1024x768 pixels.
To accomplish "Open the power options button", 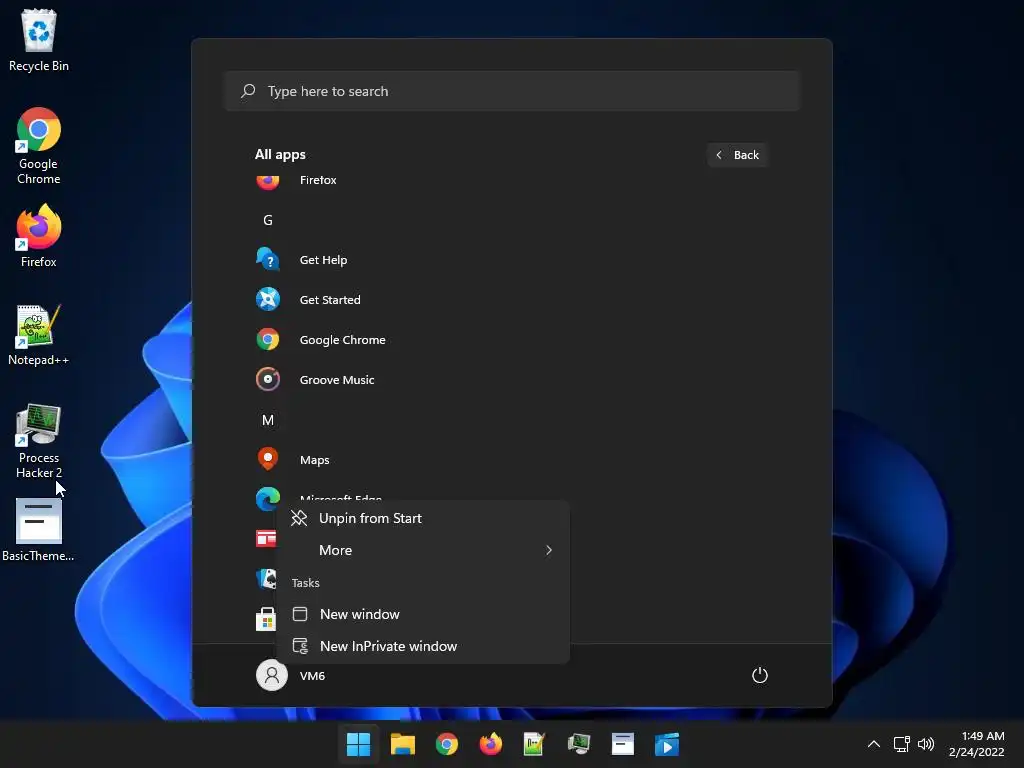I will pyautogui.click(x=760, y=675).
